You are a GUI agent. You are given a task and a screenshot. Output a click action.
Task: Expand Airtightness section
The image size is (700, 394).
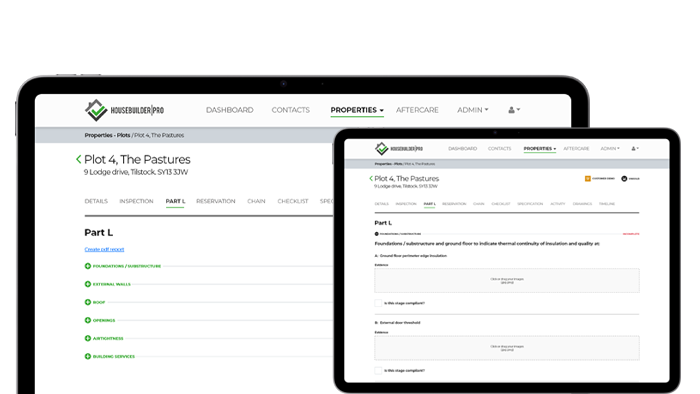[x=104, y=338]
